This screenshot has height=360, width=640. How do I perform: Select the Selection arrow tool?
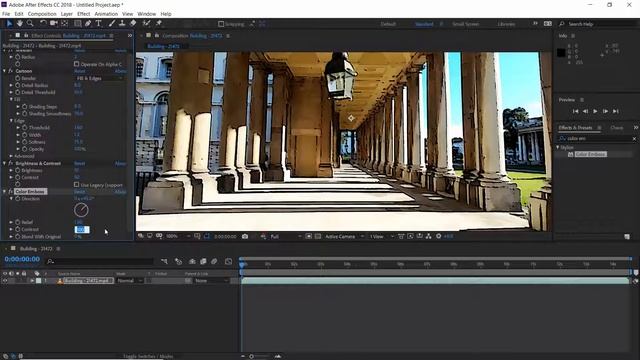tap(9, 24)
